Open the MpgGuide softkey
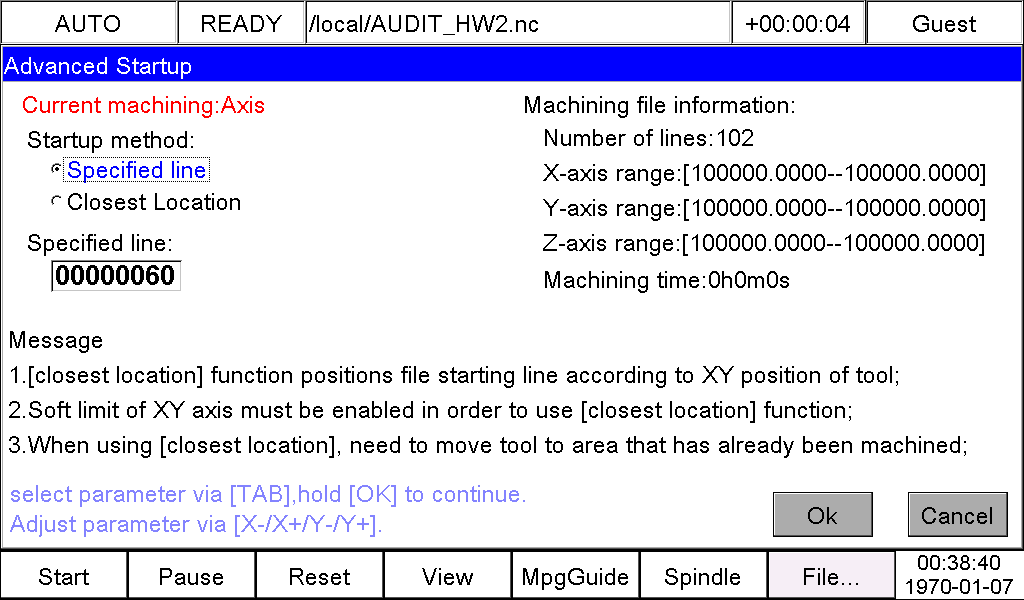Screen dimensions: 1024x600 coord(575,576)
